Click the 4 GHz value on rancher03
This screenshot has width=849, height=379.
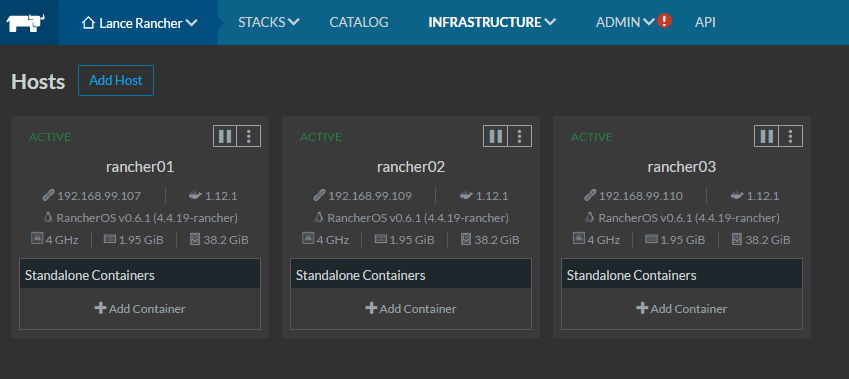tap(604, 239)
